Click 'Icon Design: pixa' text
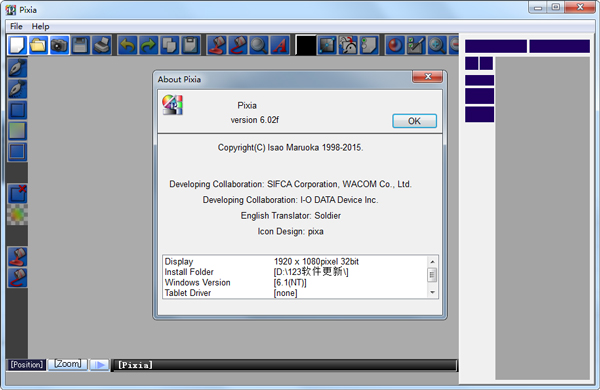Image resolution: width=600 pixels, height=390 pixels. click(x=290, y=231)
